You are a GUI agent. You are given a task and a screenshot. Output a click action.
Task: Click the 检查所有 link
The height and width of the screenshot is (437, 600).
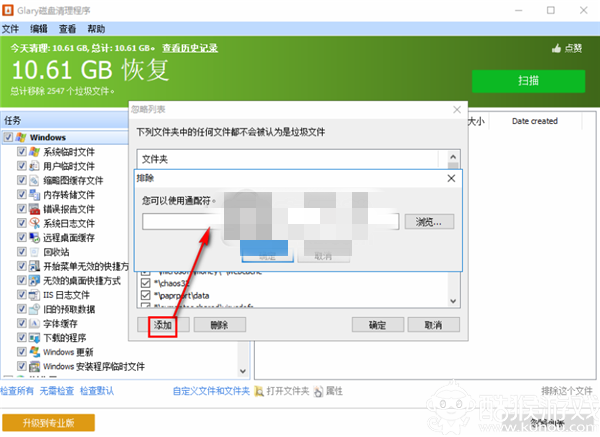pos(17,391)
